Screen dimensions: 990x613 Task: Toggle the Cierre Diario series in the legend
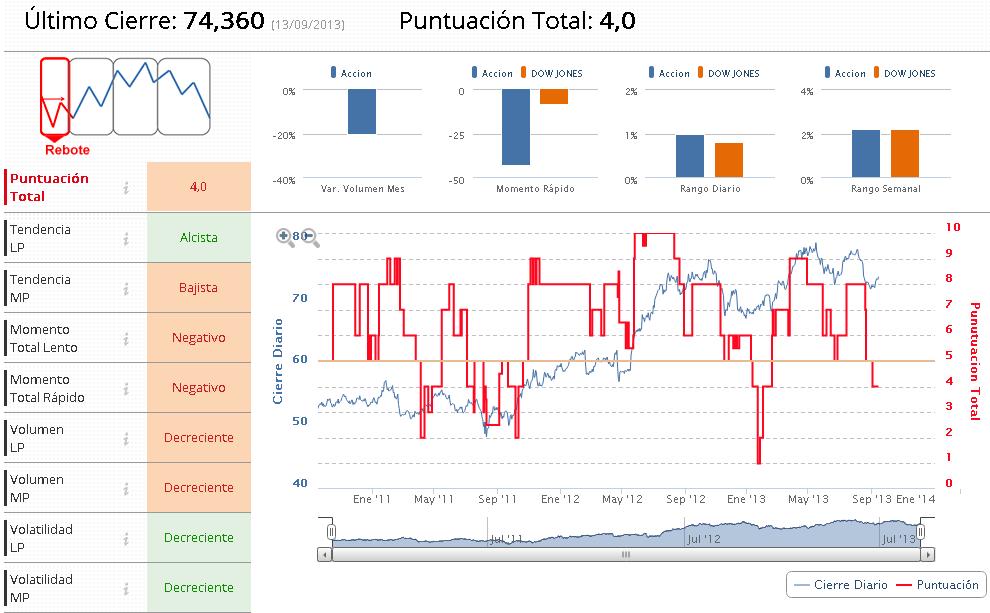point(840,585)
